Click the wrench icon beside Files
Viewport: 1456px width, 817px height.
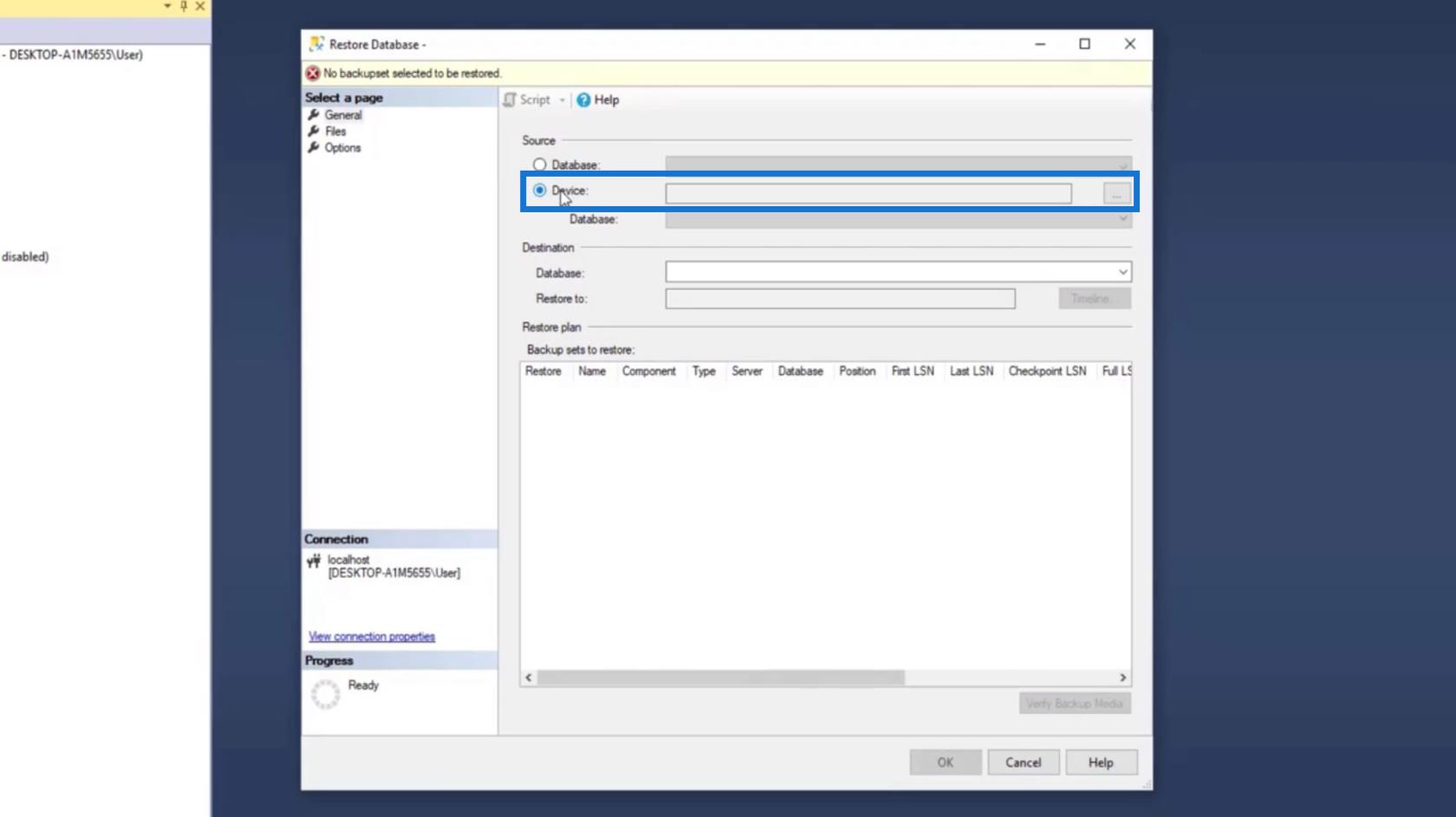(x=314, y=131)
